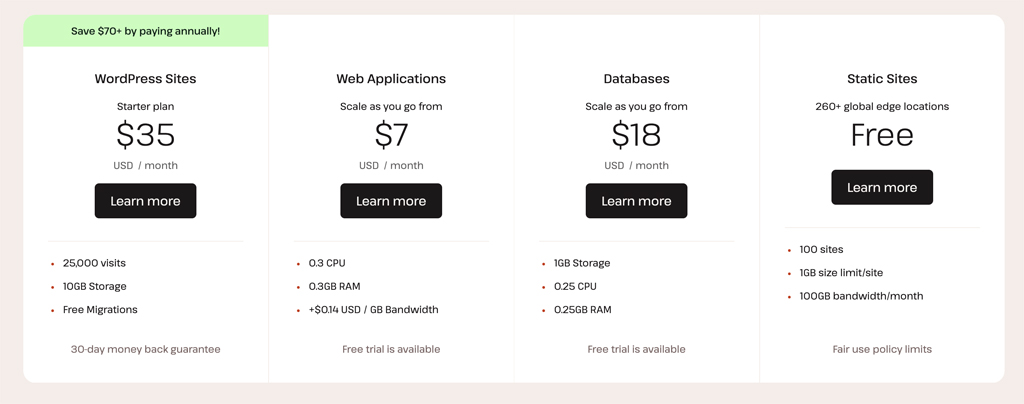Click the Free static sites price
Screen dimensions: 1024x404
pos(882,135)
